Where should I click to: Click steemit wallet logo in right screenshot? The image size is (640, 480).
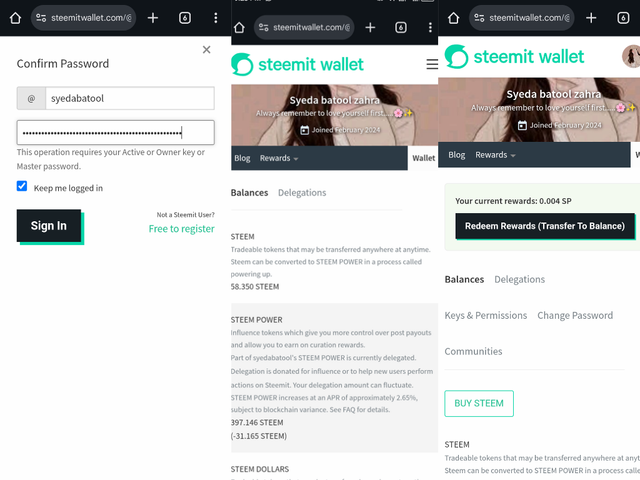pyautogui.click(x=514, y=56)
